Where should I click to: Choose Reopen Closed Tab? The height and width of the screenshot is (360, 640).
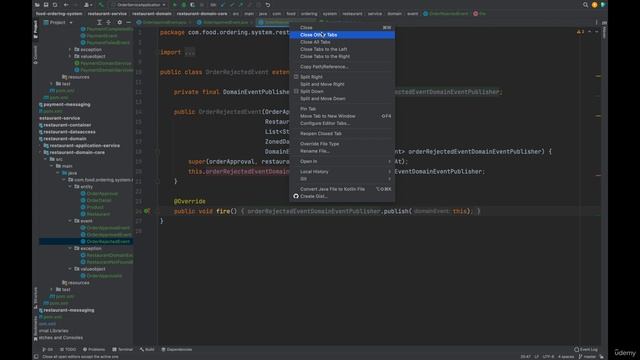coord(342,133)
